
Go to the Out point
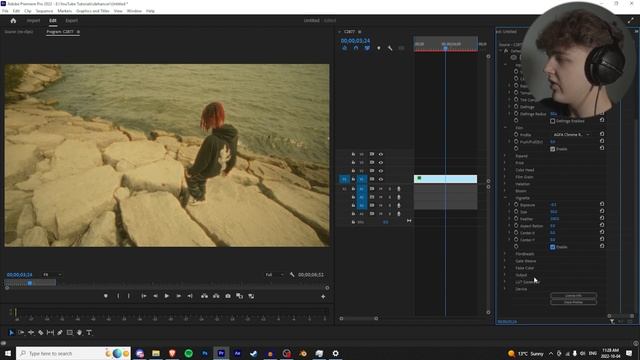(x=190, y=296)
